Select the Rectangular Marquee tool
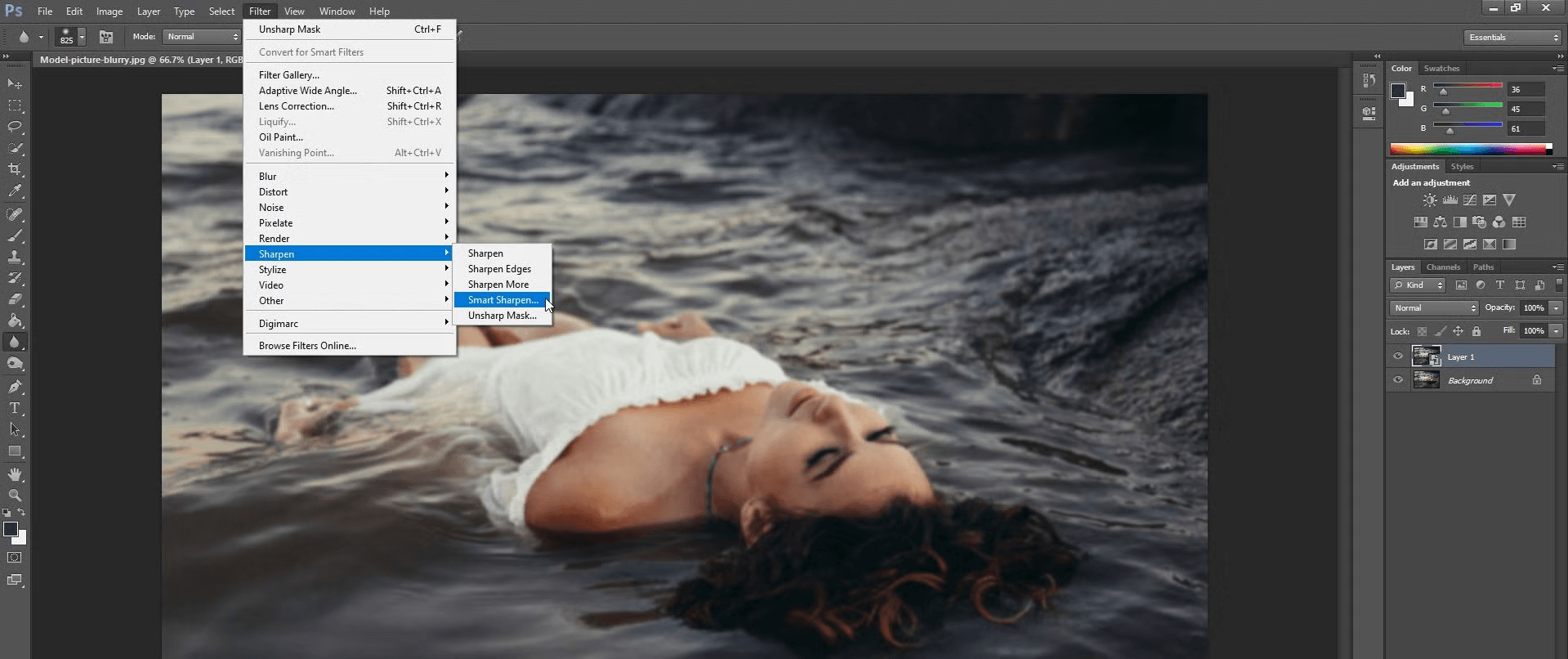Screen dimensions: 1568x659 pos(15,105)
